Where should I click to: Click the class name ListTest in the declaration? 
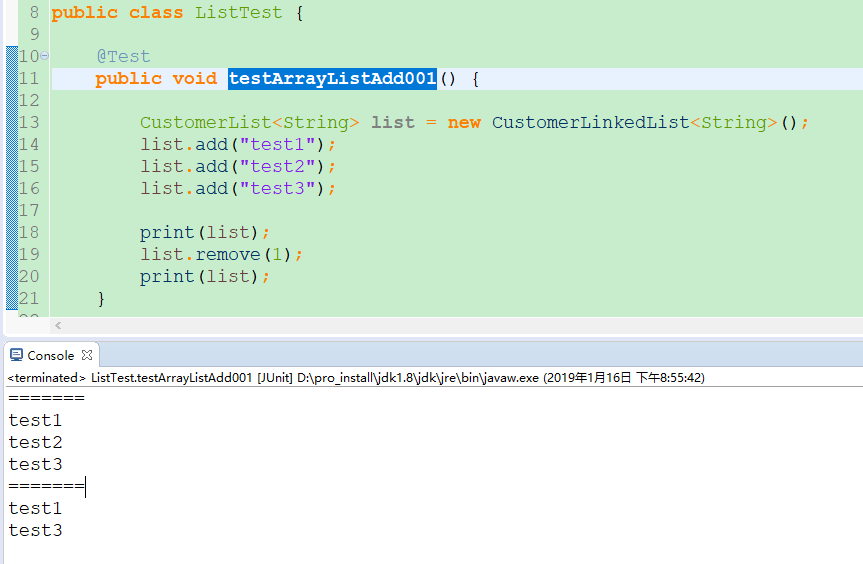click(x=238, y=12)
